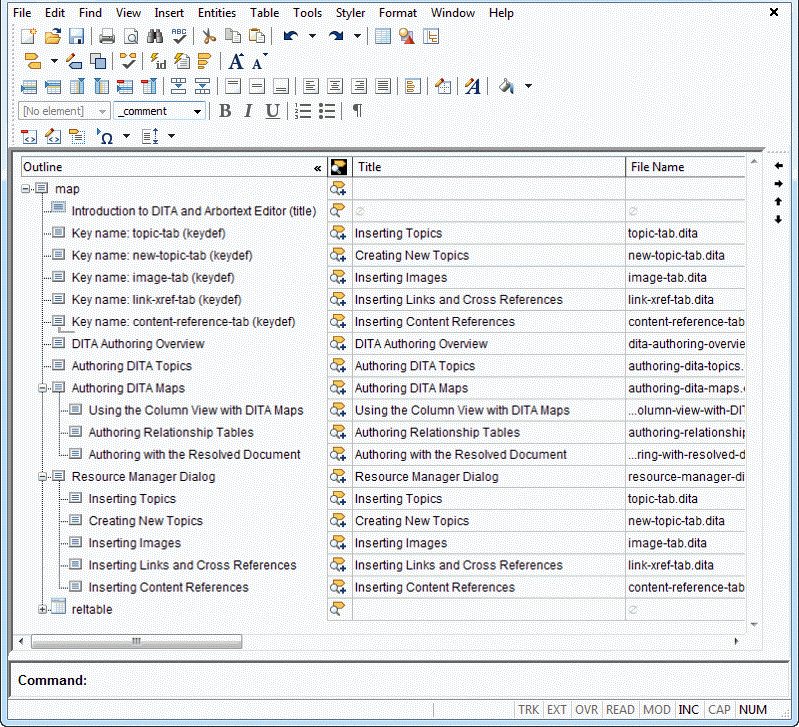Toggle TRK status indicator
Screen dimensions: 799x727
pos(528,710)
